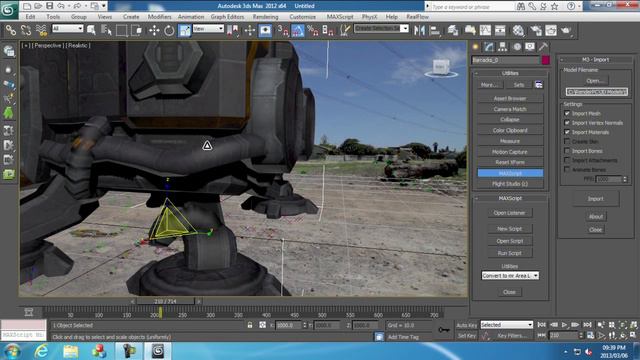
Task: Open the selection filter All dropdown
Action: tap(67, 28)
